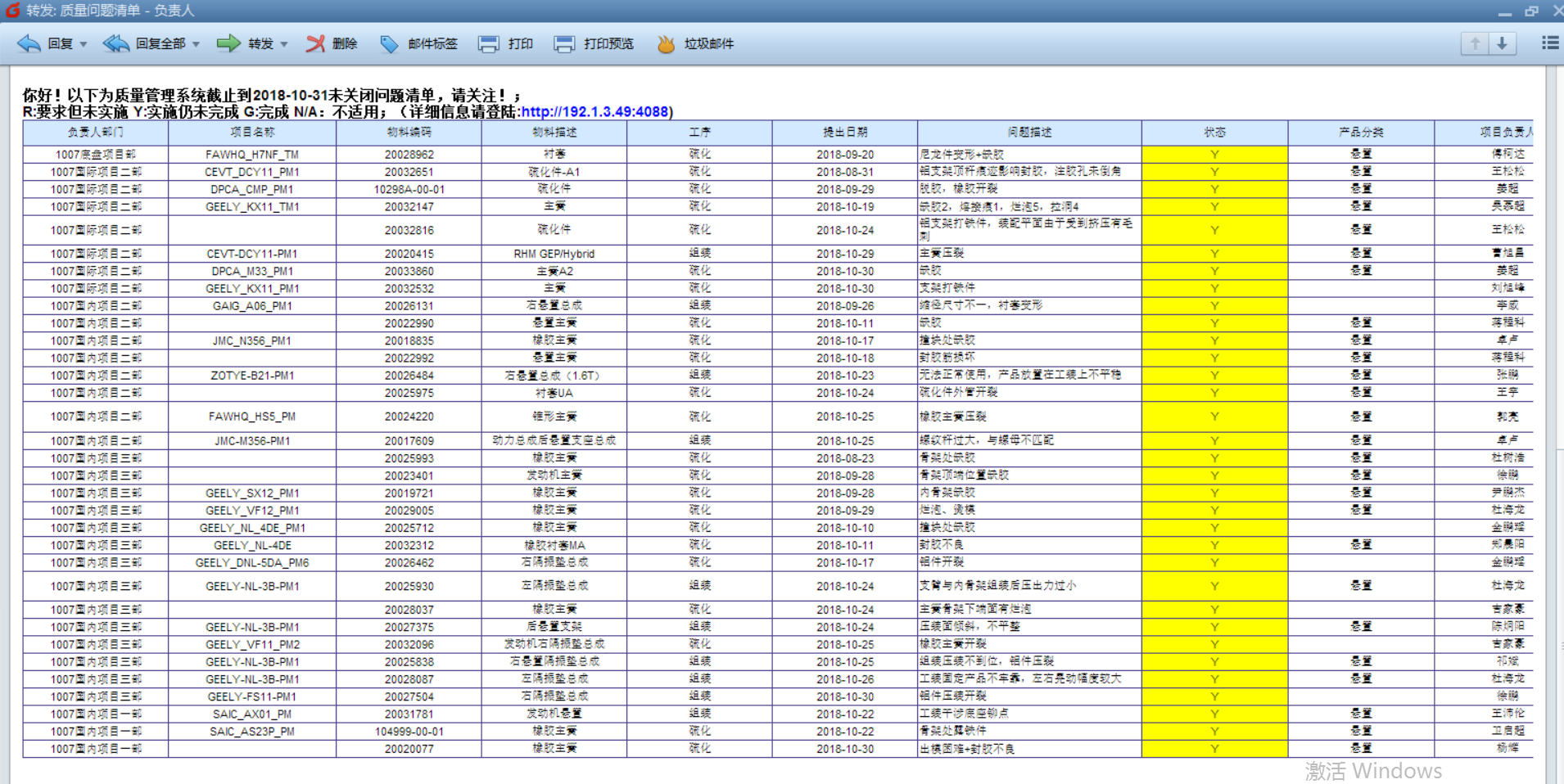Click material code 20020077 in the last row
This screenshot has width=1564, height=784.
click(x=409, y=750)
